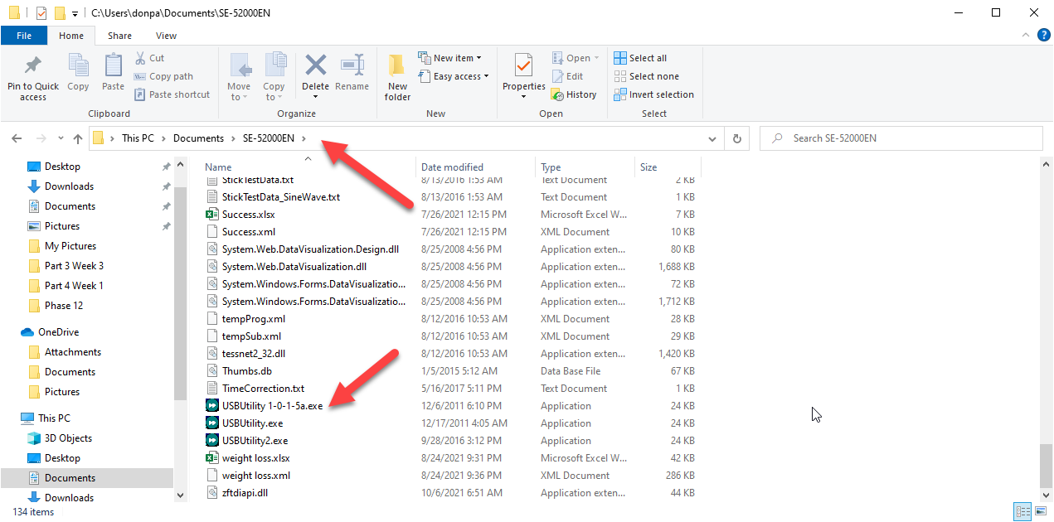The image size is (1054, 522).
Task: Switch to the View tab
Action: [x=166, y=36]
